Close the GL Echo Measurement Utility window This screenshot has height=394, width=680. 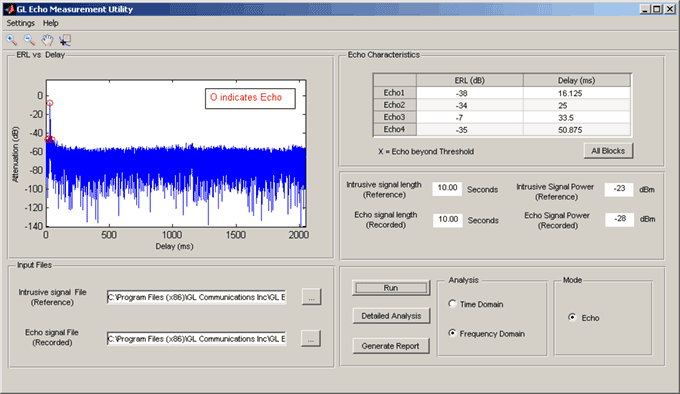669,9
